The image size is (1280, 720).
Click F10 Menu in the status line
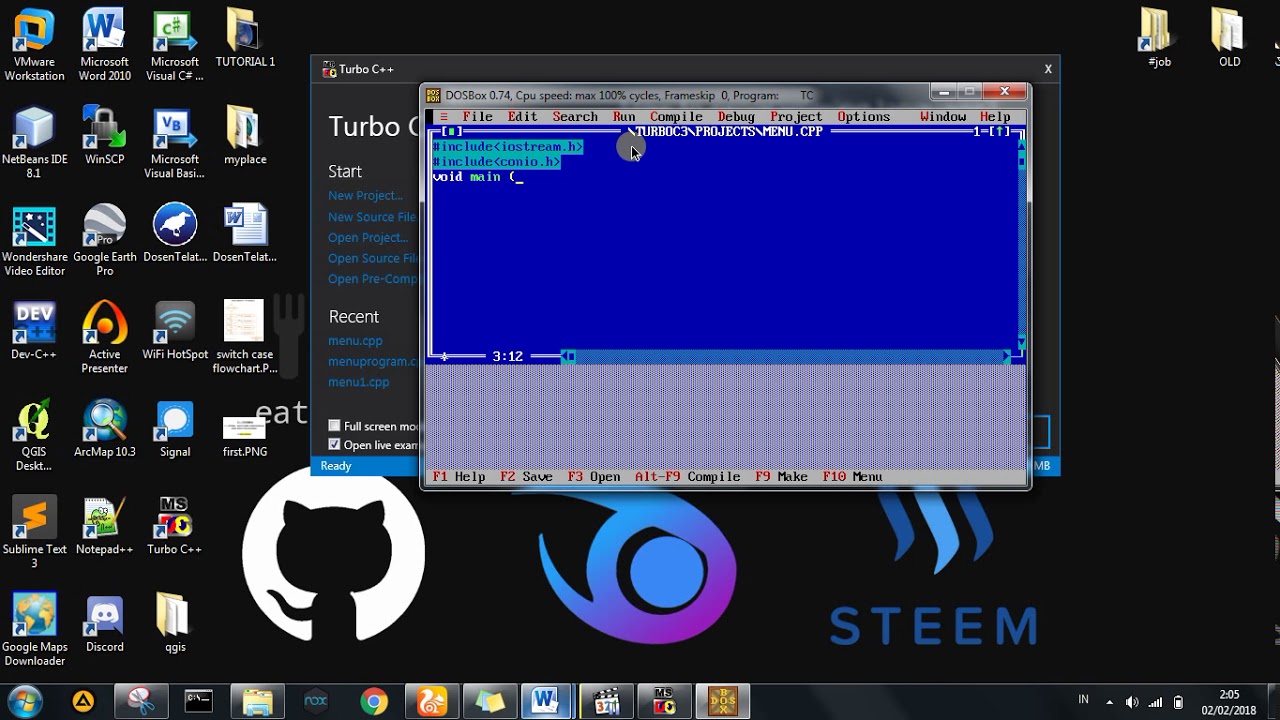852,477
